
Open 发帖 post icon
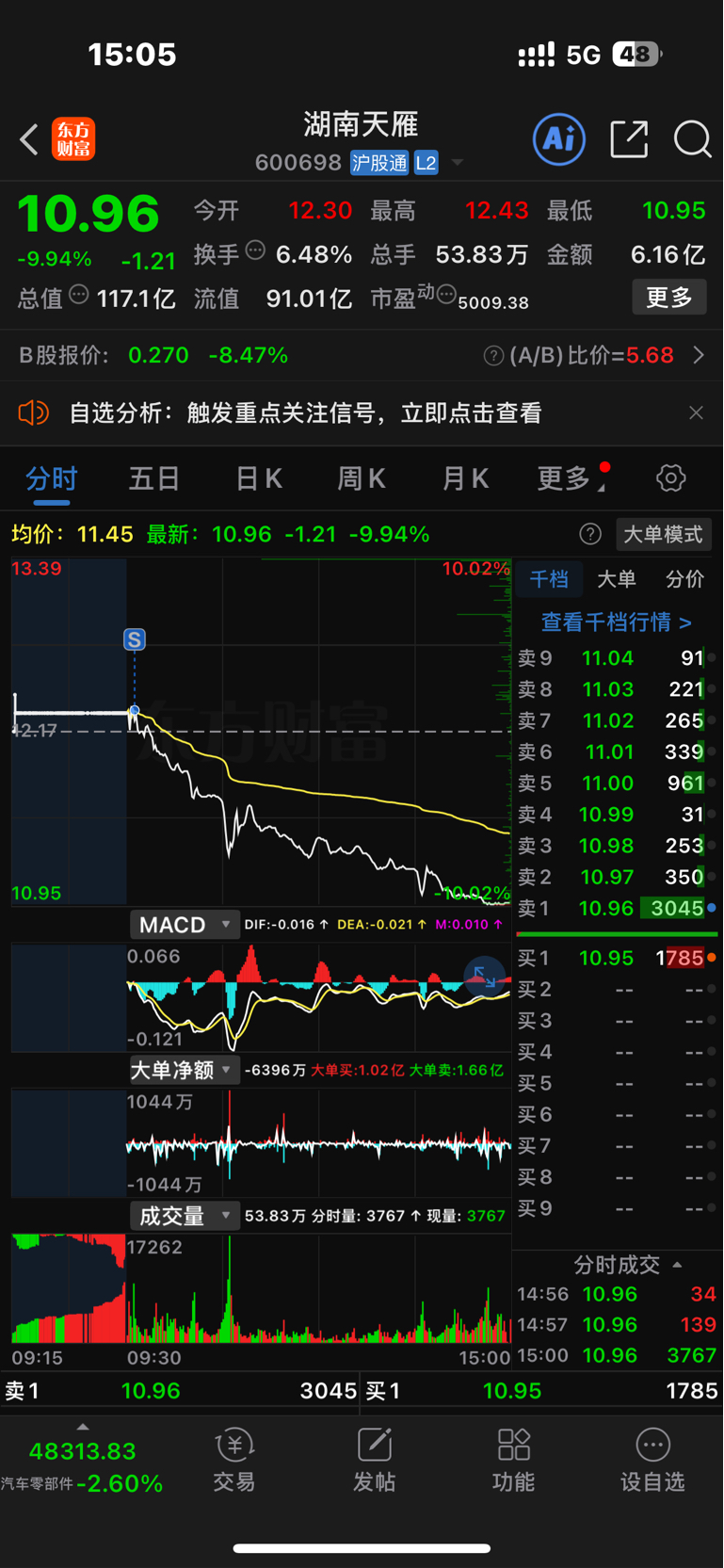[x=374, y=1460]
